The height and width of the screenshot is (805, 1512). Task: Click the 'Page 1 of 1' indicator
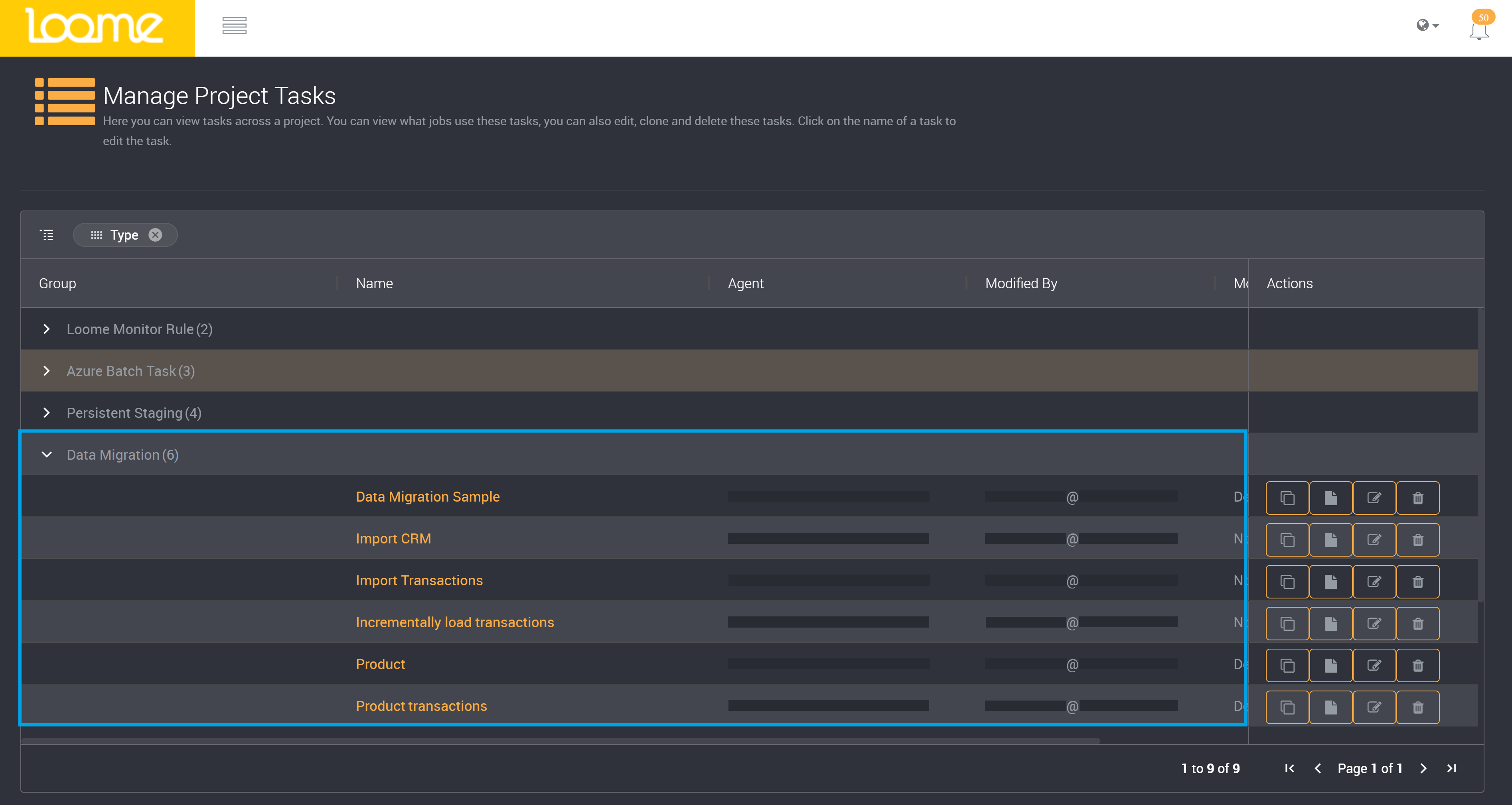tap(1370, 769)
